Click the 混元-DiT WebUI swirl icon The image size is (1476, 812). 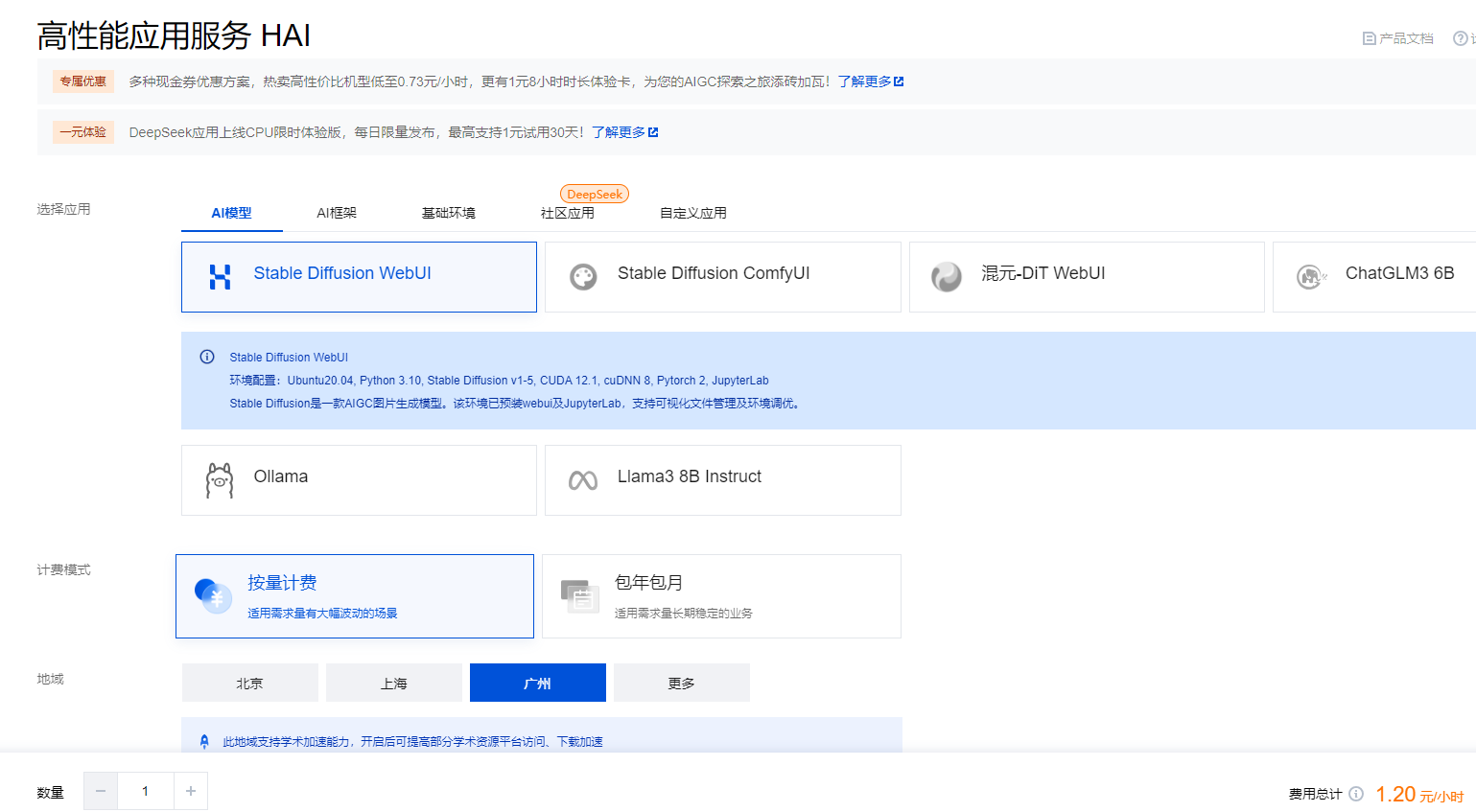tap(946, 277)
